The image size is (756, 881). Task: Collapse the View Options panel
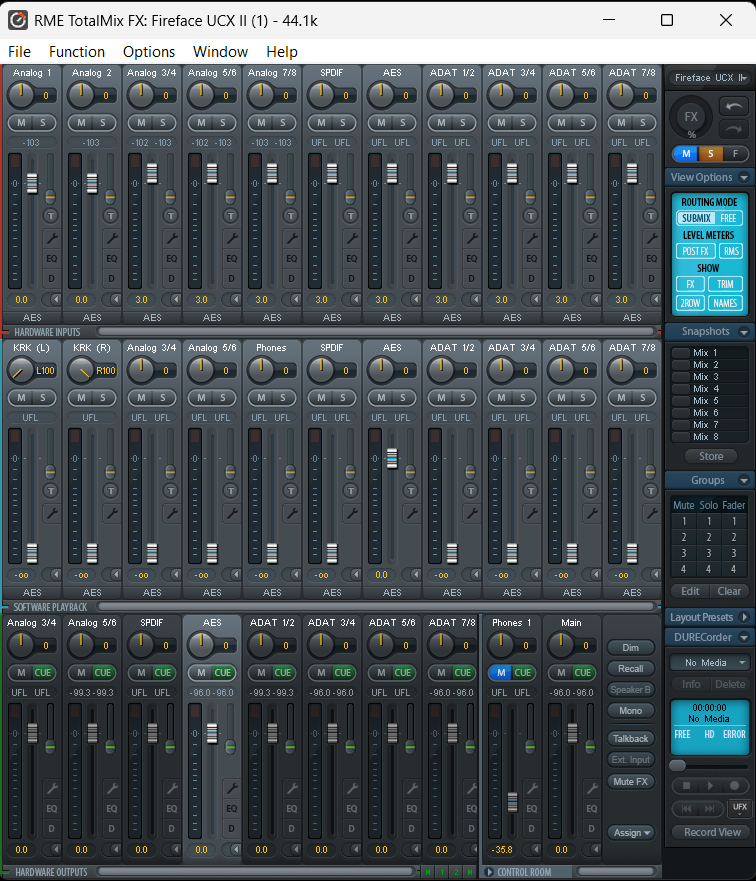coord(744,178)
